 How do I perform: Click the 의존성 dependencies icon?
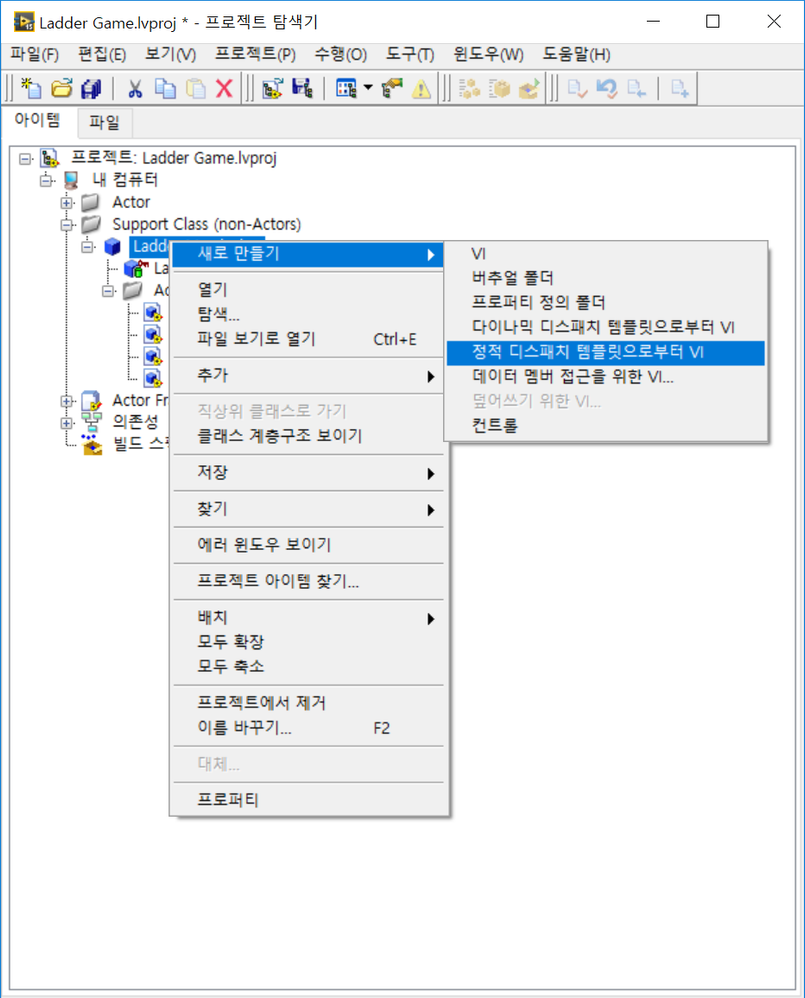[x=92, y=421]
